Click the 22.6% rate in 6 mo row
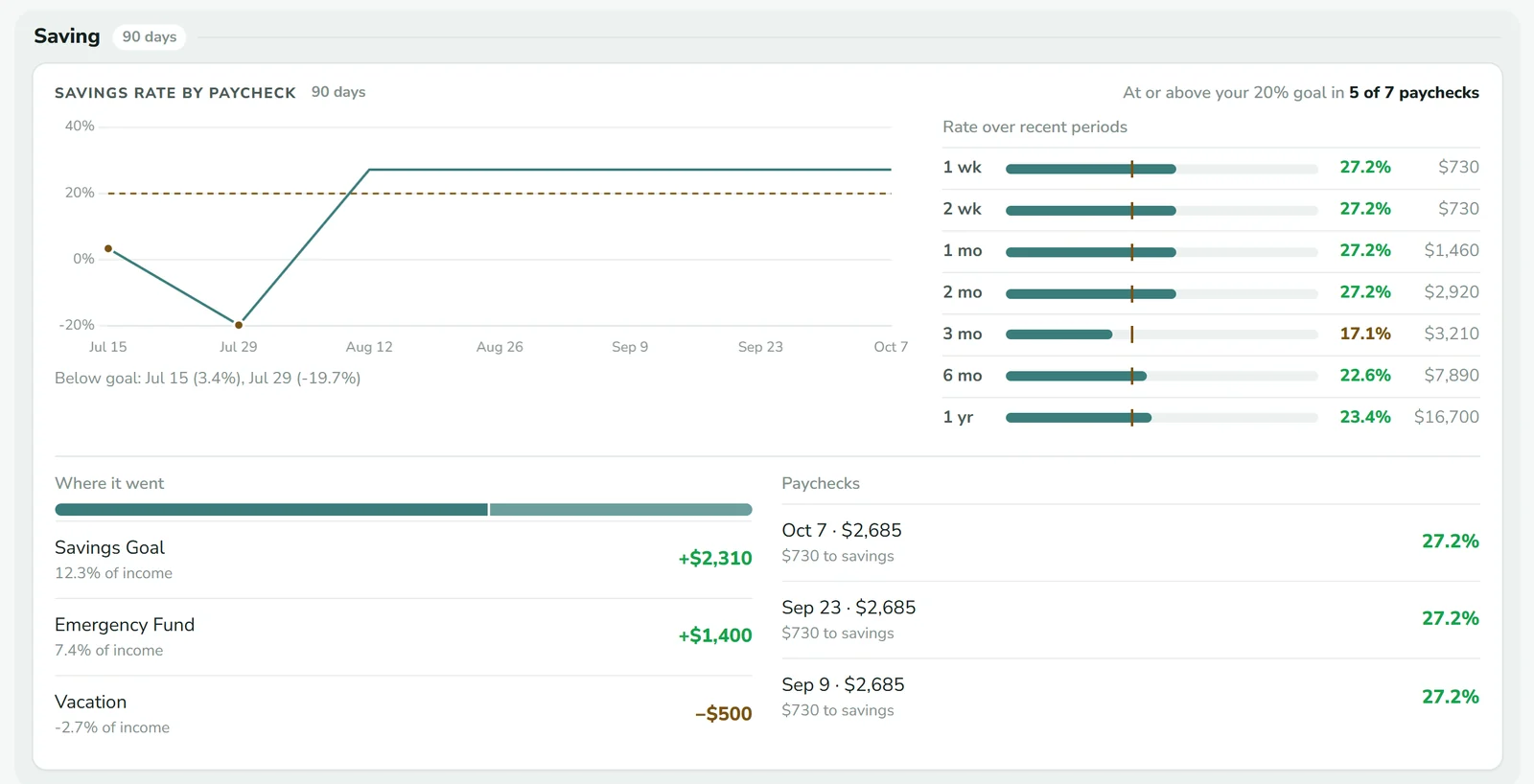Viewport: 1534px width, 784px height. (1365, 376)
